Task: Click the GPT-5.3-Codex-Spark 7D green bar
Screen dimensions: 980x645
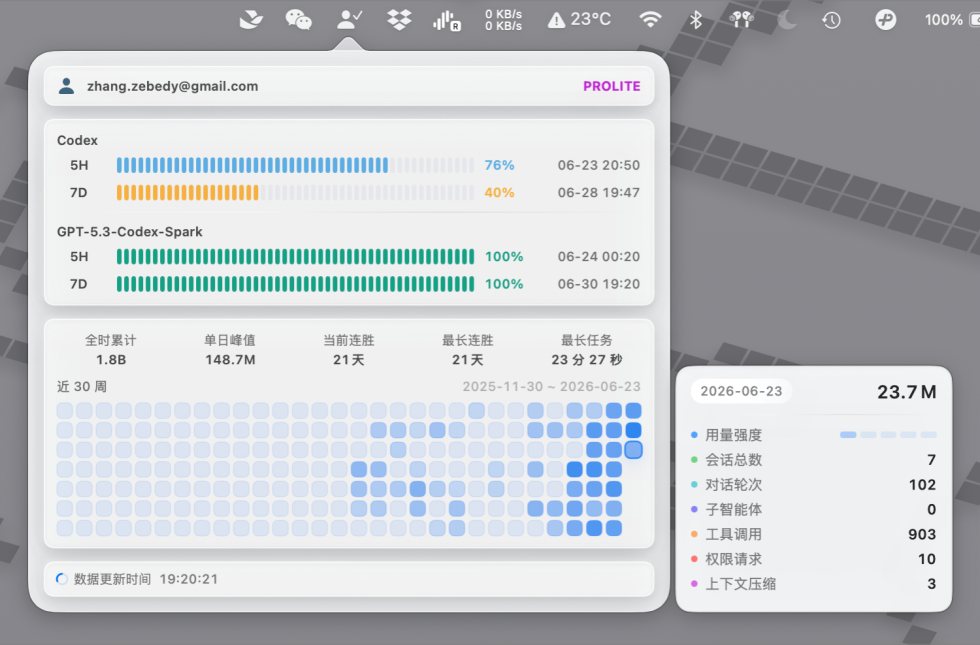Action: [295, 284]
